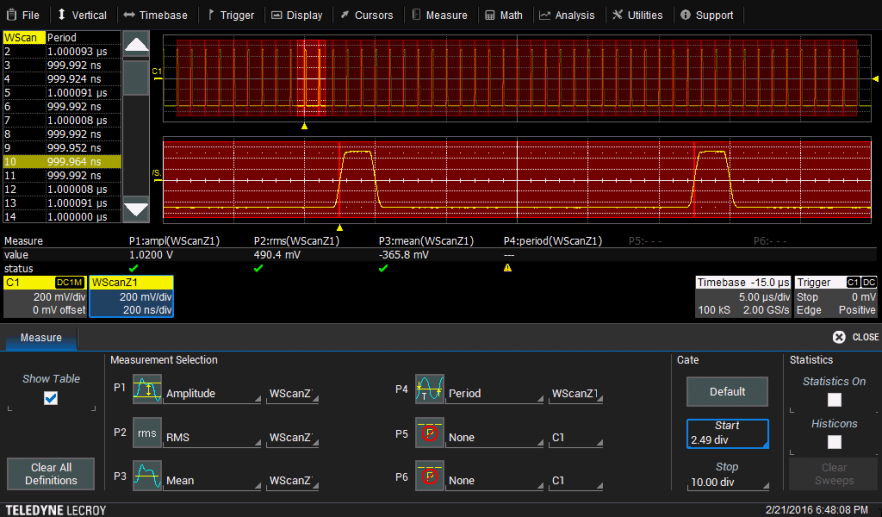
Task: Open the P1 Amplitude measurement dropdown
Action: tap(210, 394)
